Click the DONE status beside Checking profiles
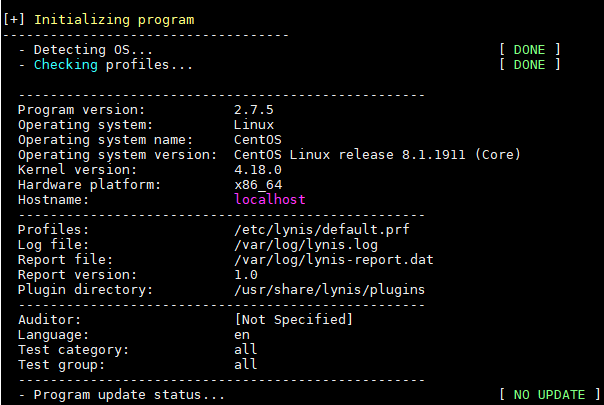 point(529,65)
